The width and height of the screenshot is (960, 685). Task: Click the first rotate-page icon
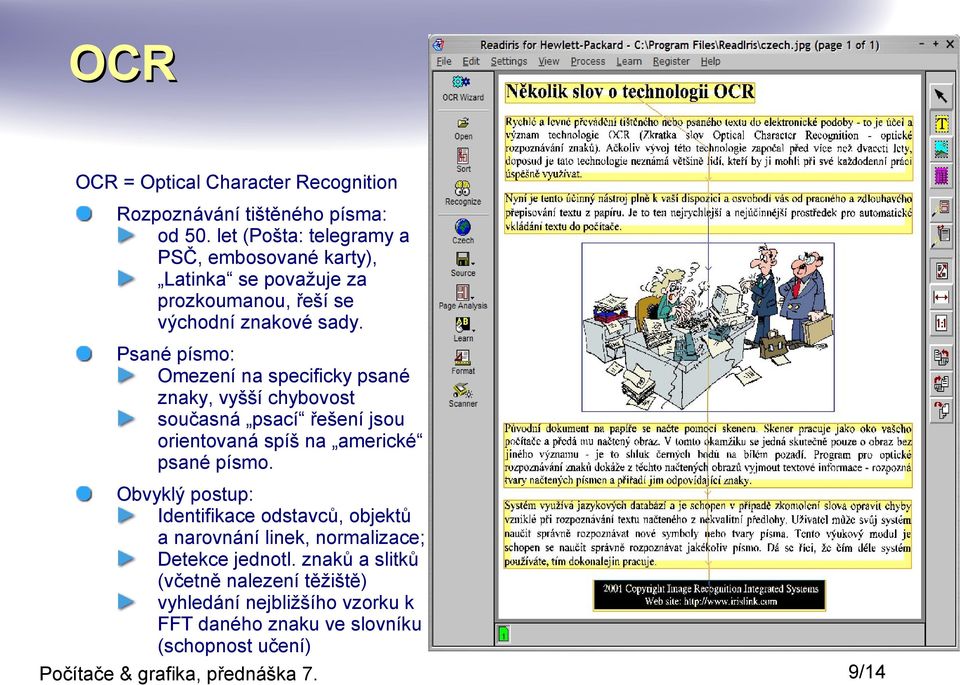[x=941, y=357]
